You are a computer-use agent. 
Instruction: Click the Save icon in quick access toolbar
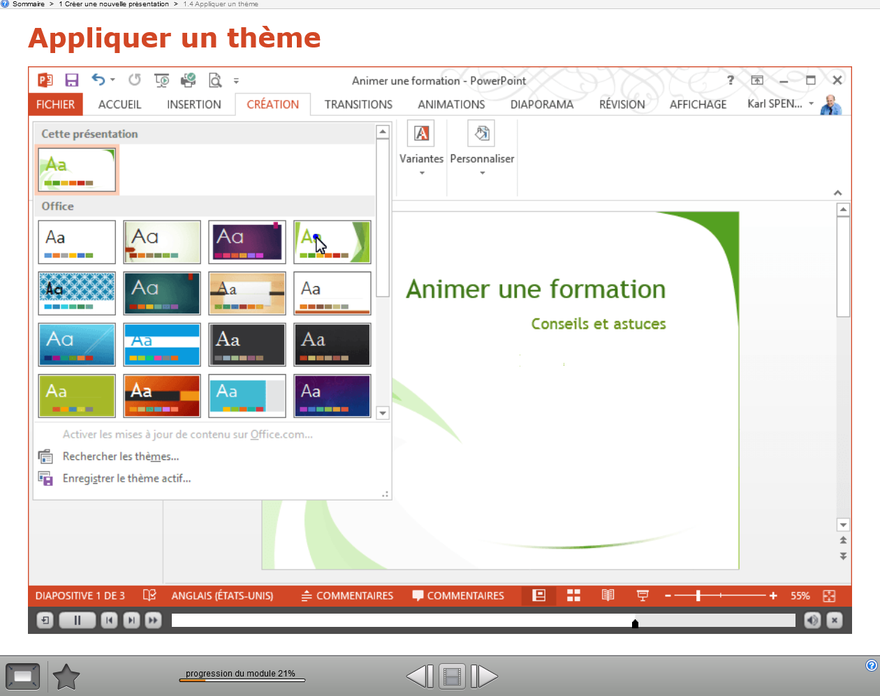click(x=72, y=80)
